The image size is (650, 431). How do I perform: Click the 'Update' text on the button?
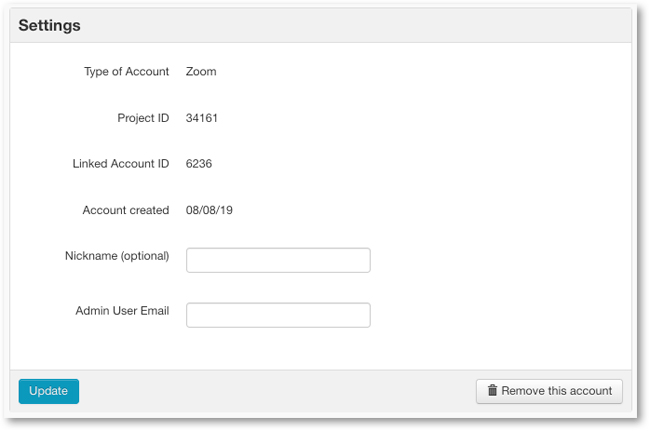coord(49,391)
